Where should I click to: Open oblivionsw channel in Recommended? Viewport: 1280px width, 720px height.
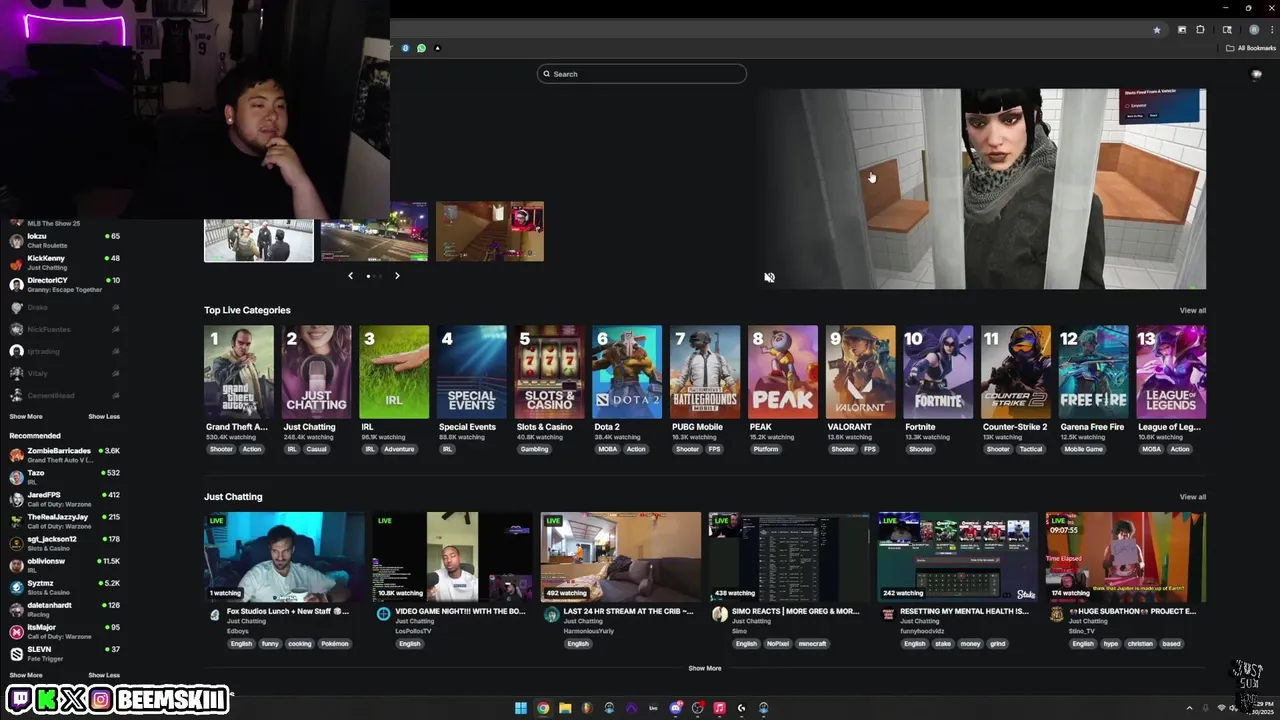click(x=64, y=565)
